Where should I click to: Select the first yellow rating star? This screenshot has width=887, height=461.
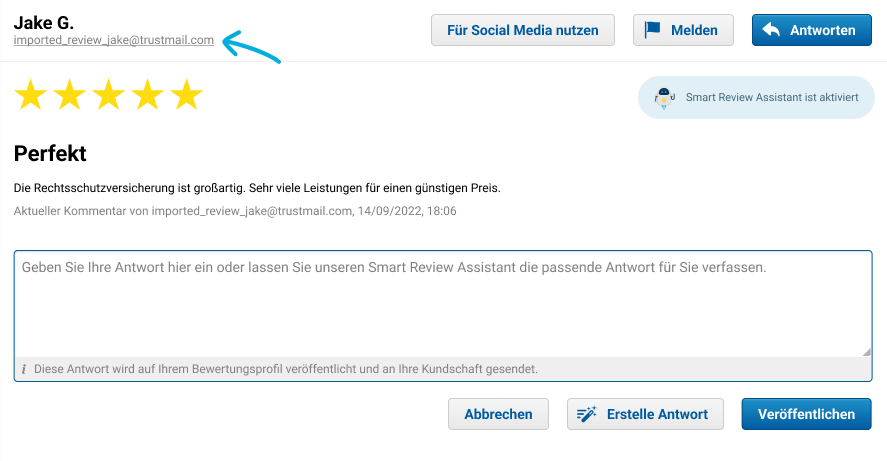(31, 96)
